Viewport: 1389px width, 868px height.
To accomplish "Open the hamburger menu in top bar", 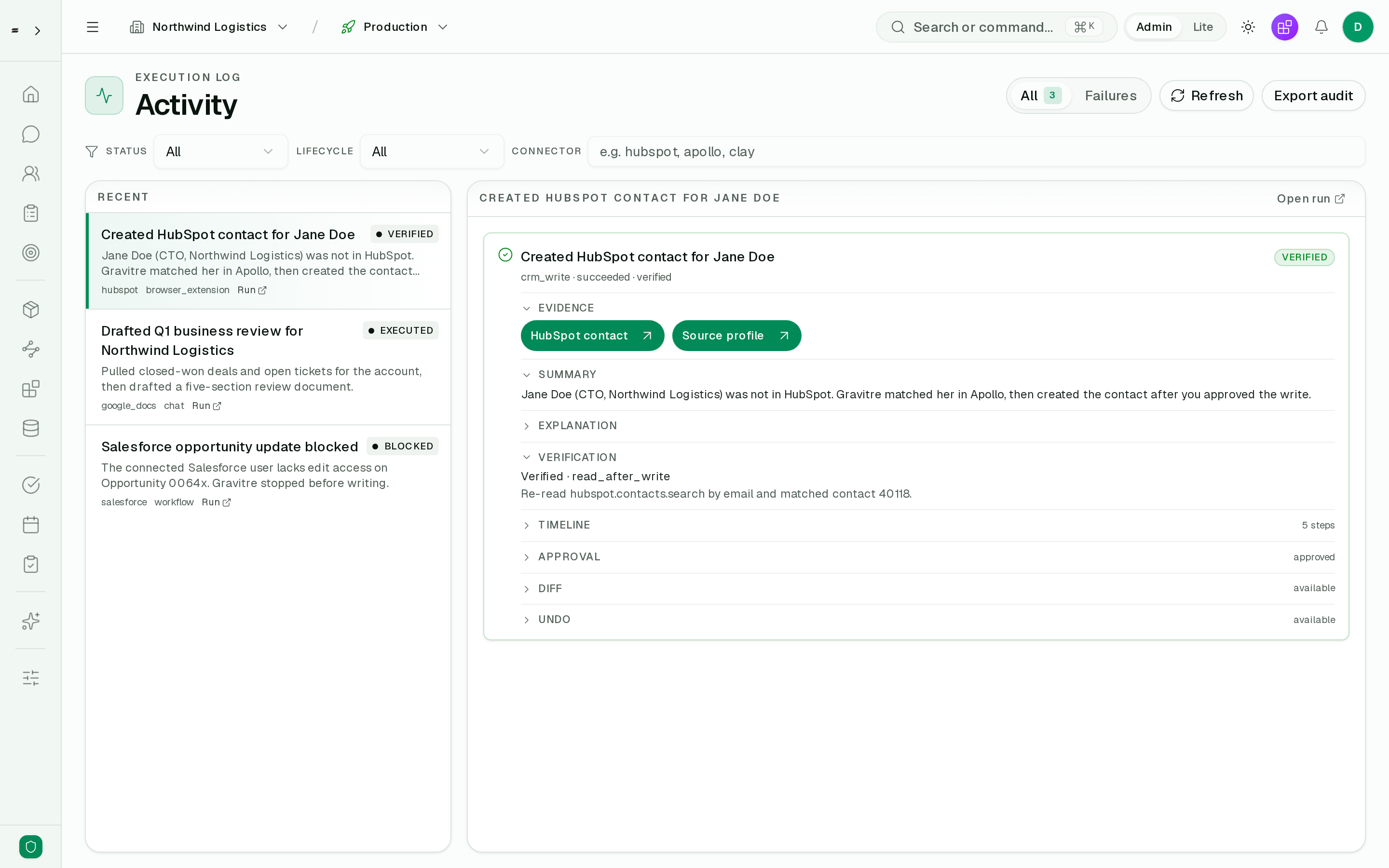I will [x=93, y=27].
